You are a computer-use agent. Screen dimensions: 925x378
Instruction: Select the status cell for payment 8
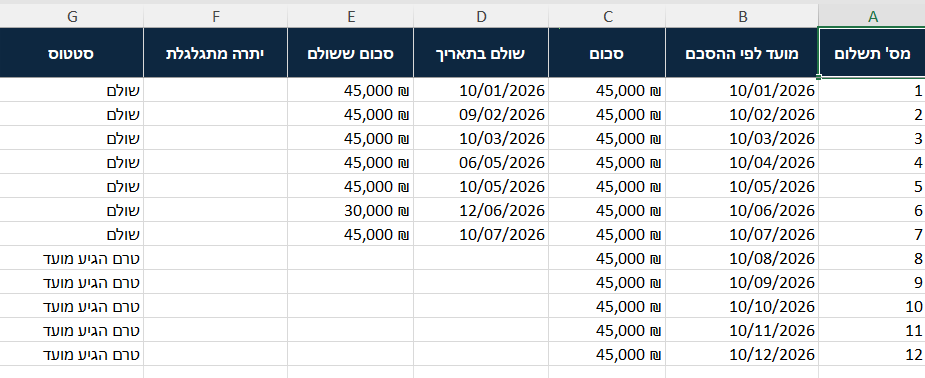pyautogui.click(x=72, y=258)
